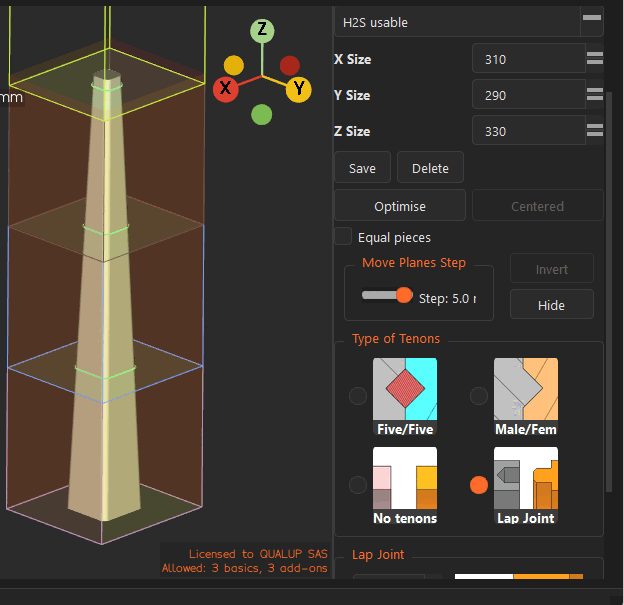The height and width of the screenshot is (605, 624).
Task: Click the Delete button
Action: coord(430,168)
